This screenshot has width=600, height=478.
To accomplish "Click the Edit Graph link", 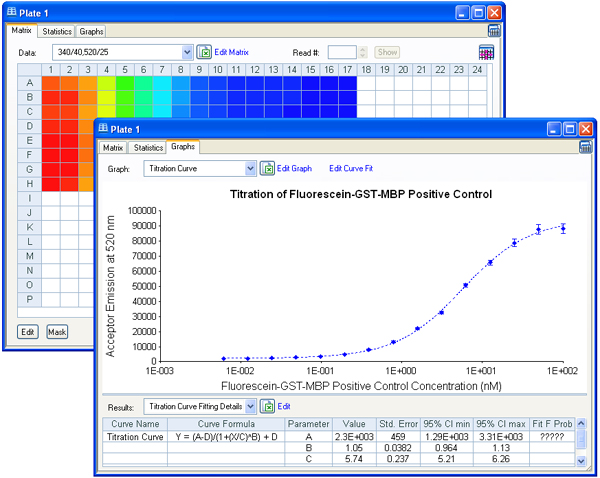I will click(294, 168).
